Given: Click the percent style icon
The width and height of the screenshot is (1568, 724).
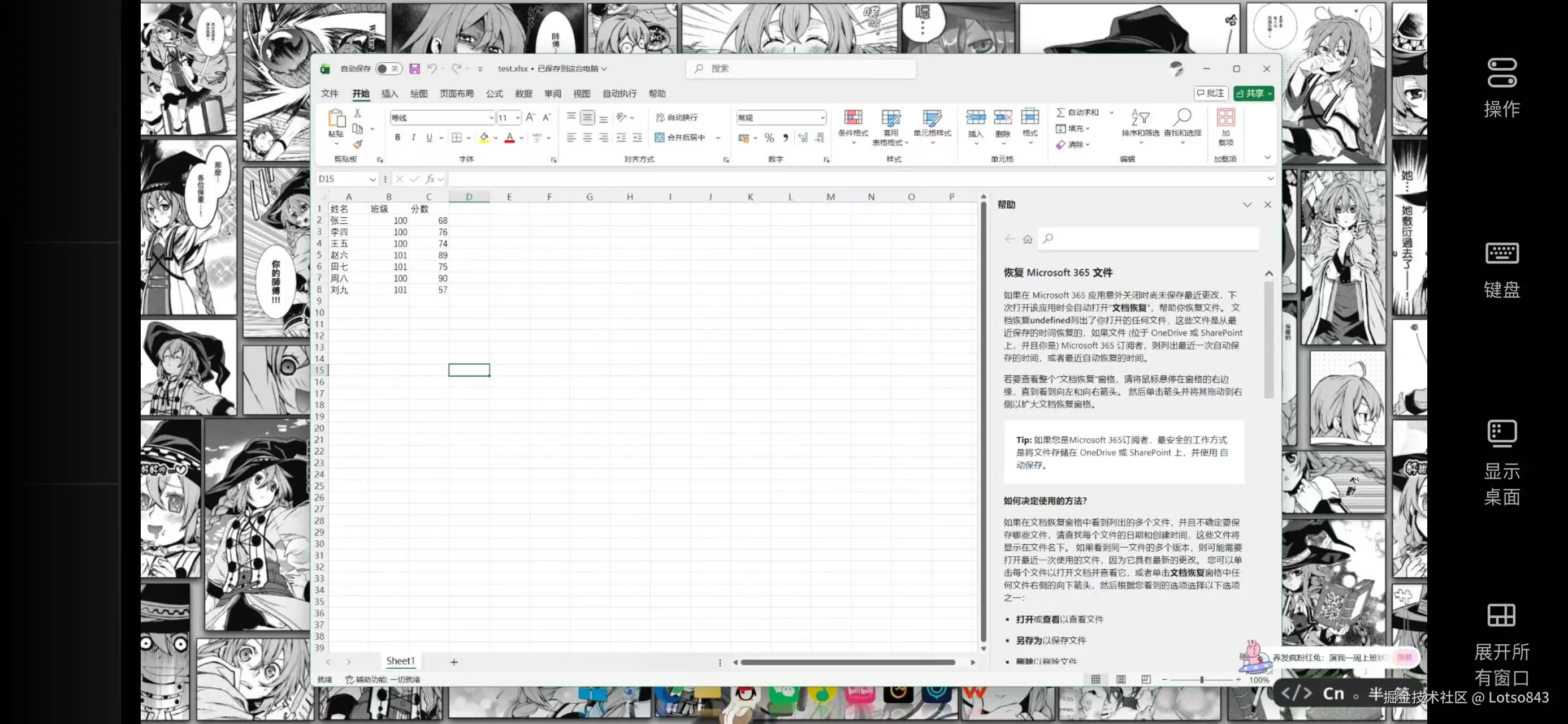Looking at the screenshot, I should pos(769,137).
